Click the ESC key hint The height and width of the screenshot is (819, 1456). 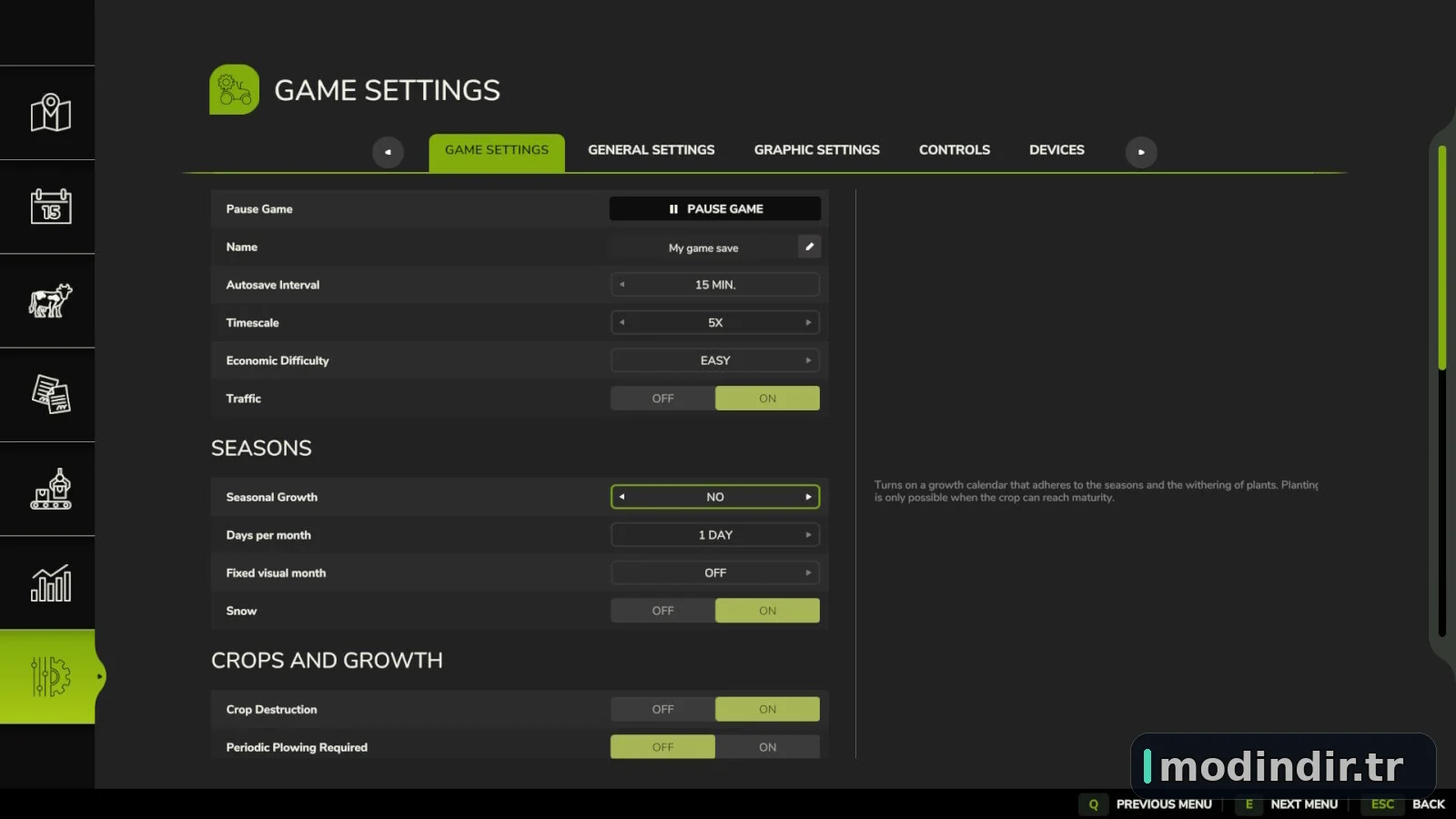point(1382,804)
